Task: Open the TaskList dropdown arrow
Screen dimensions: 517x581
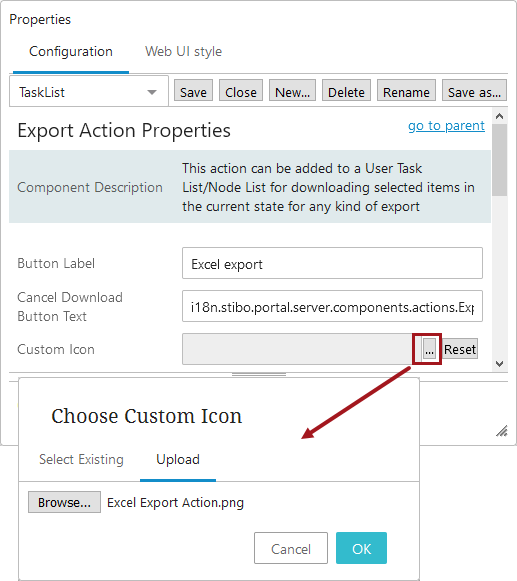Action: tap(152, 92)
